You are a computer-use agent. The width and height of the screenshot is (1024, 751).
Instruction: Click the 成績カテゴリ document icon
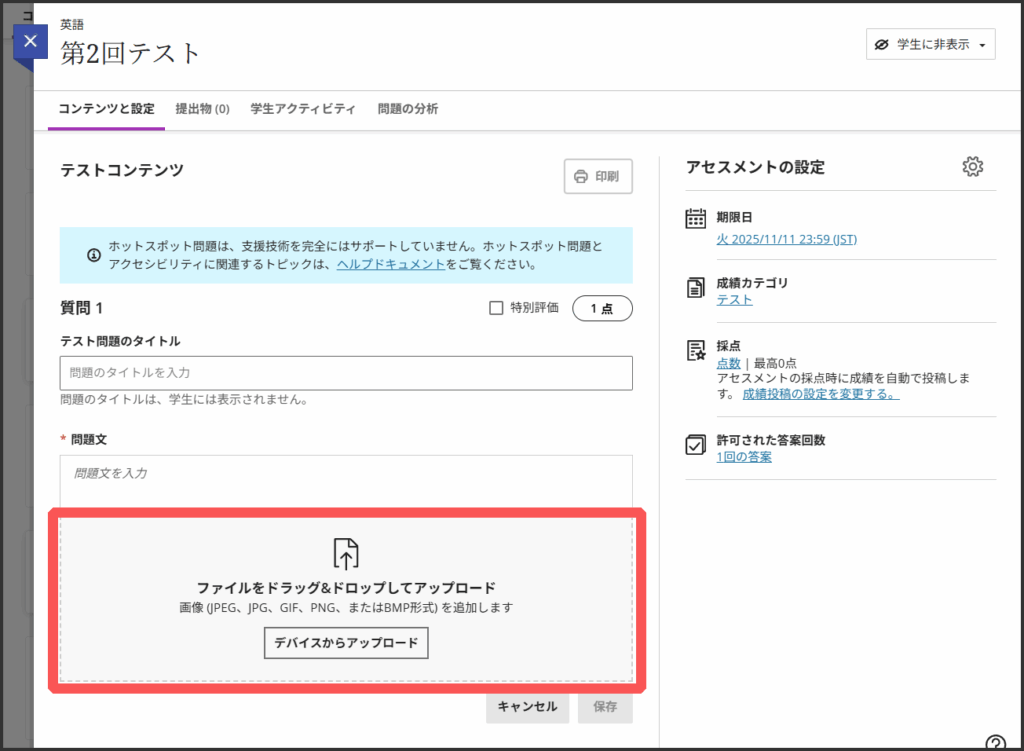696,288
